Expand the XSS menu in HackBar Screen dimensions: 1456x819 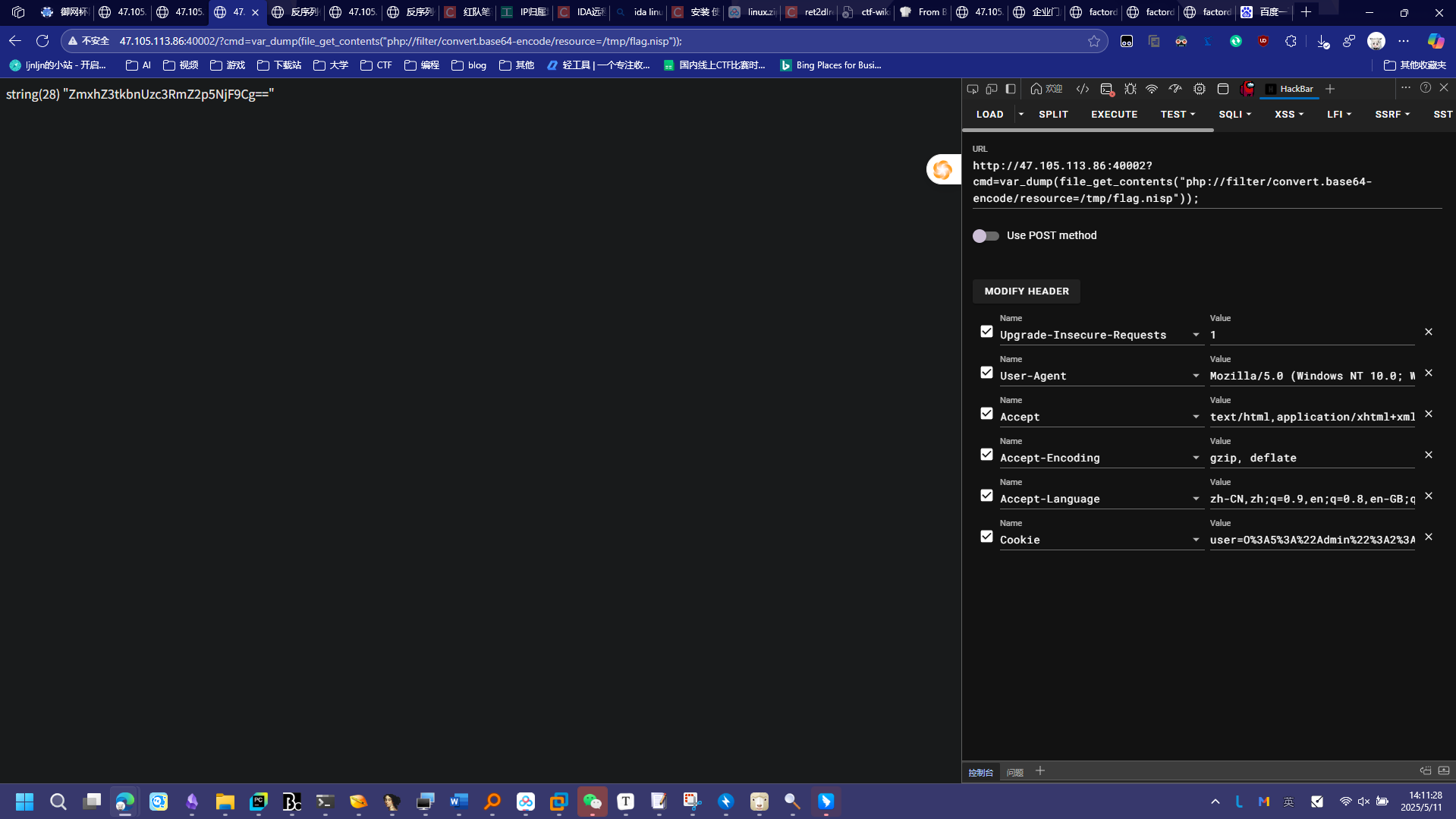(1289, 115)
